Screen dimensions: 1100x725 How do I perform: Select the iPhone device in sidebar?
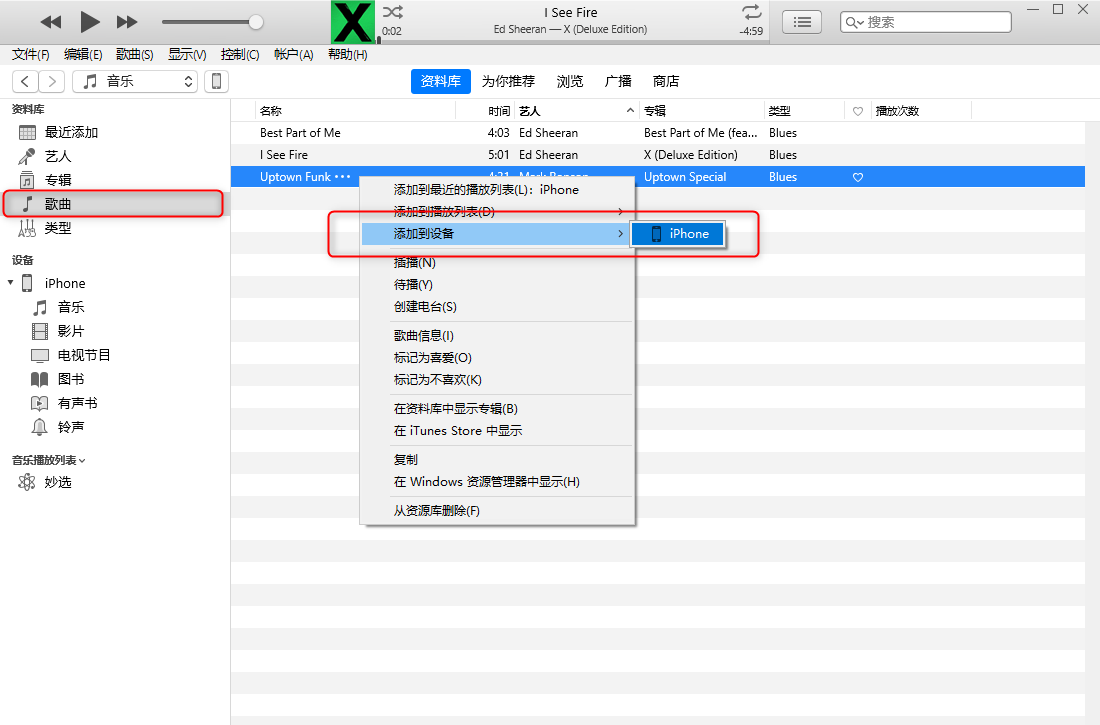point(65,283)
